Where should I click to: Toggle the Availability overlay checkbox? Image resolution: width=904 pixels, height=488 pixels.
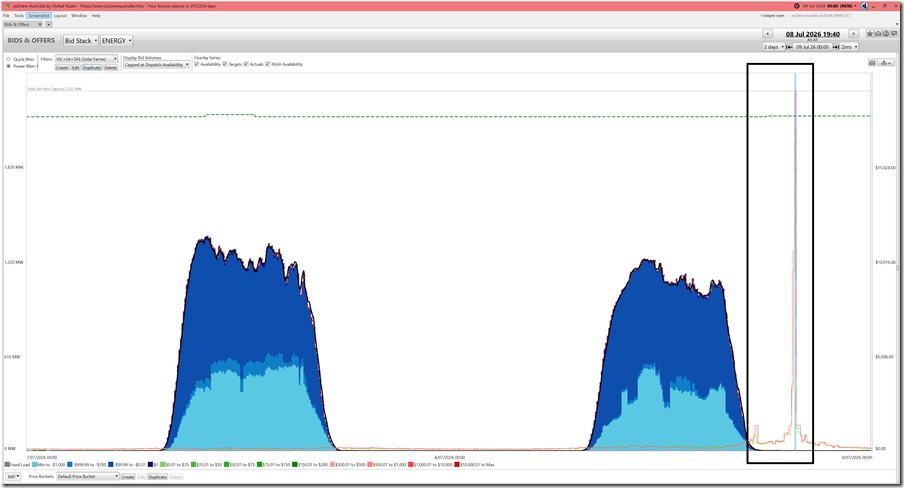click(197, 64)
